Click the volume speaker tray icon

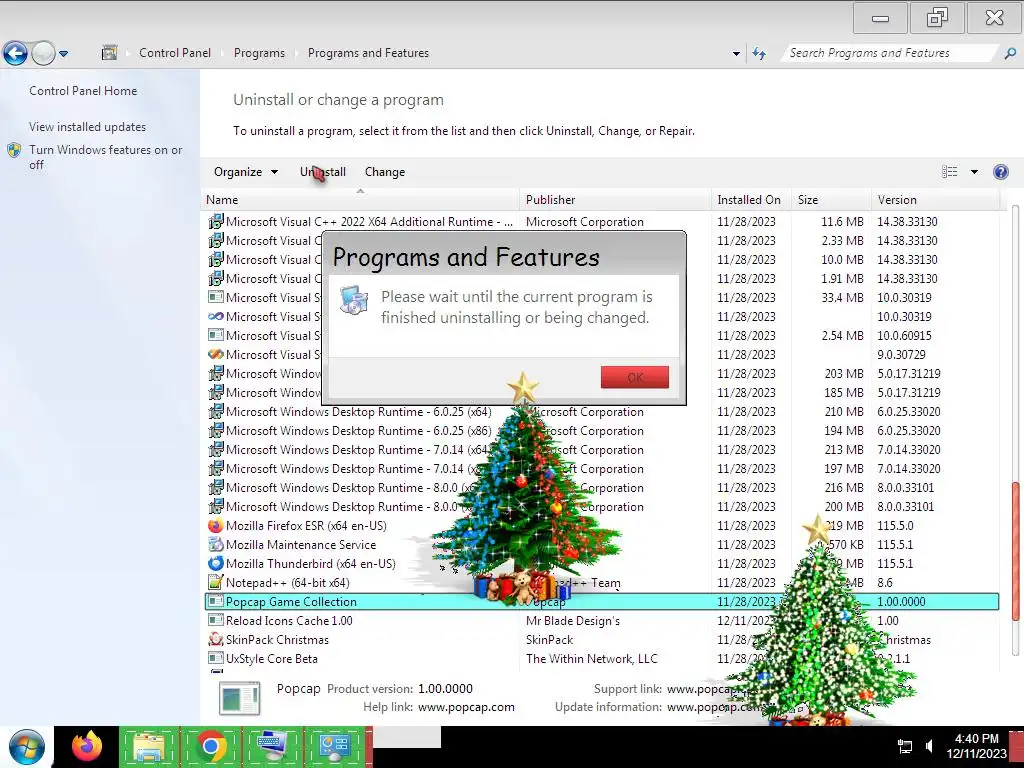click(929, 746)
